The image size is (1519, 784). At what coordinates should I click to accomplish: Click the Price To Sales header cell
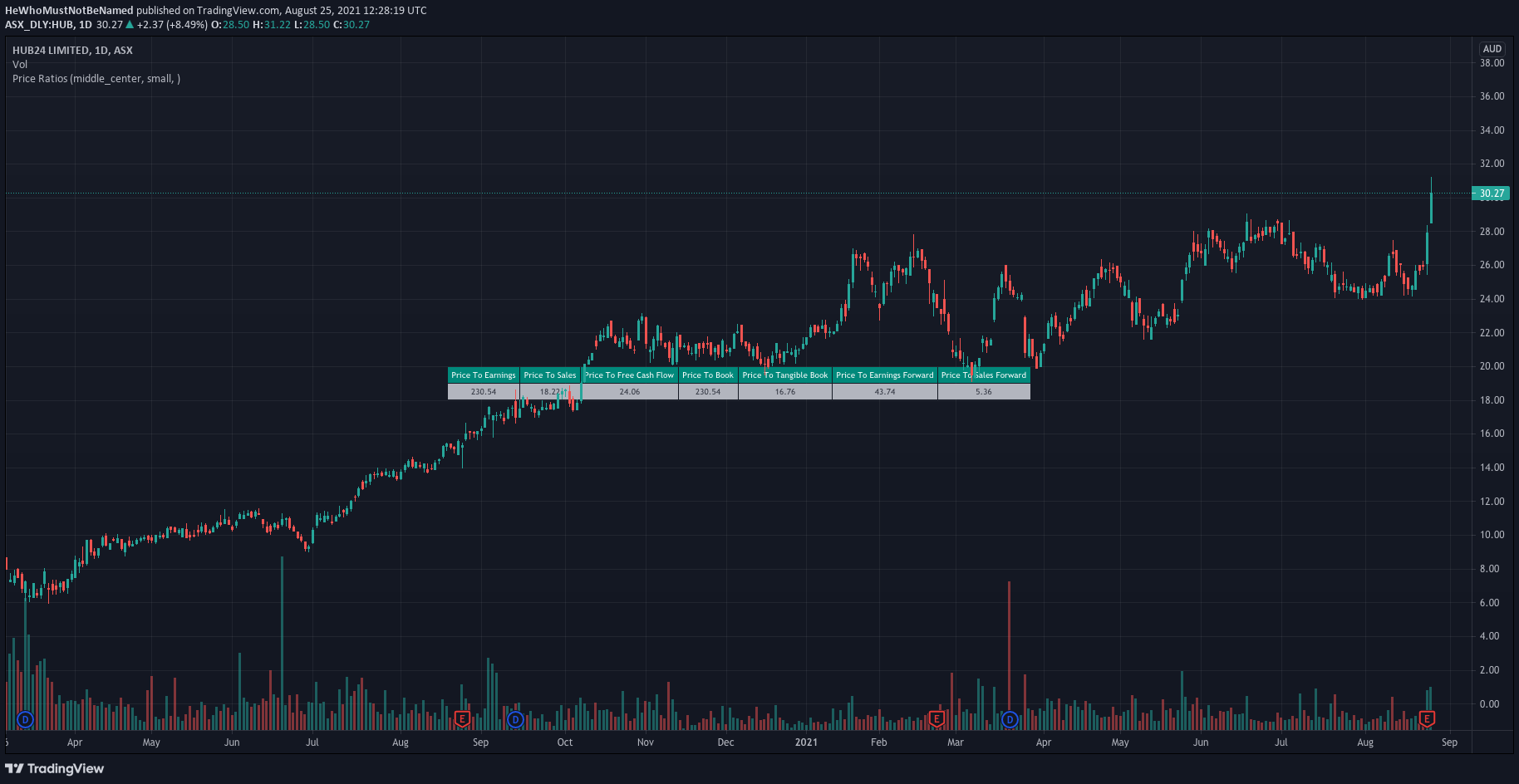click(x=550, y=375)
